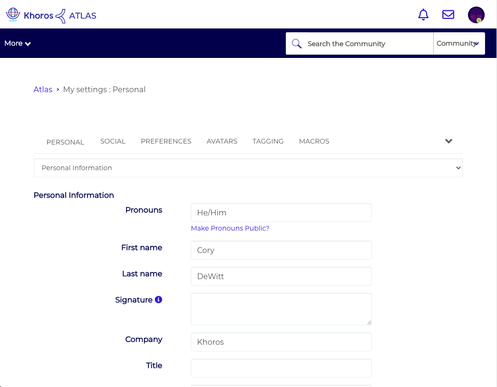Switch to the Macros tab

(x=314, y=141)
